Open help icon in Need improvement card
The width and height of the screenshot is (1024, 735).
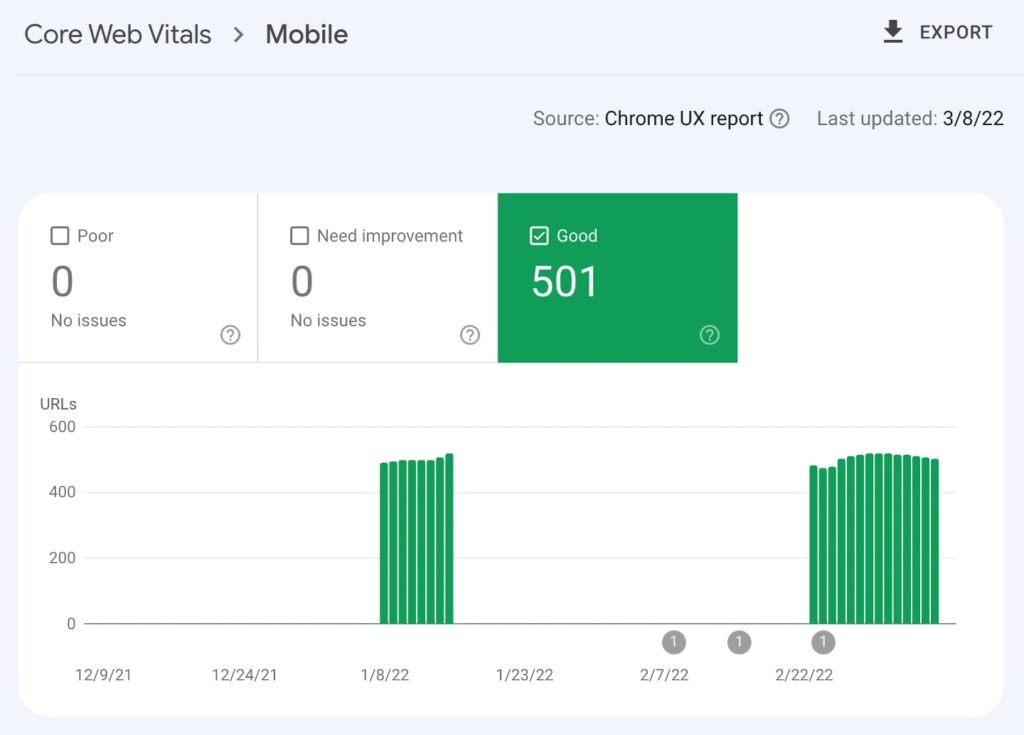(x=470, y=335)
